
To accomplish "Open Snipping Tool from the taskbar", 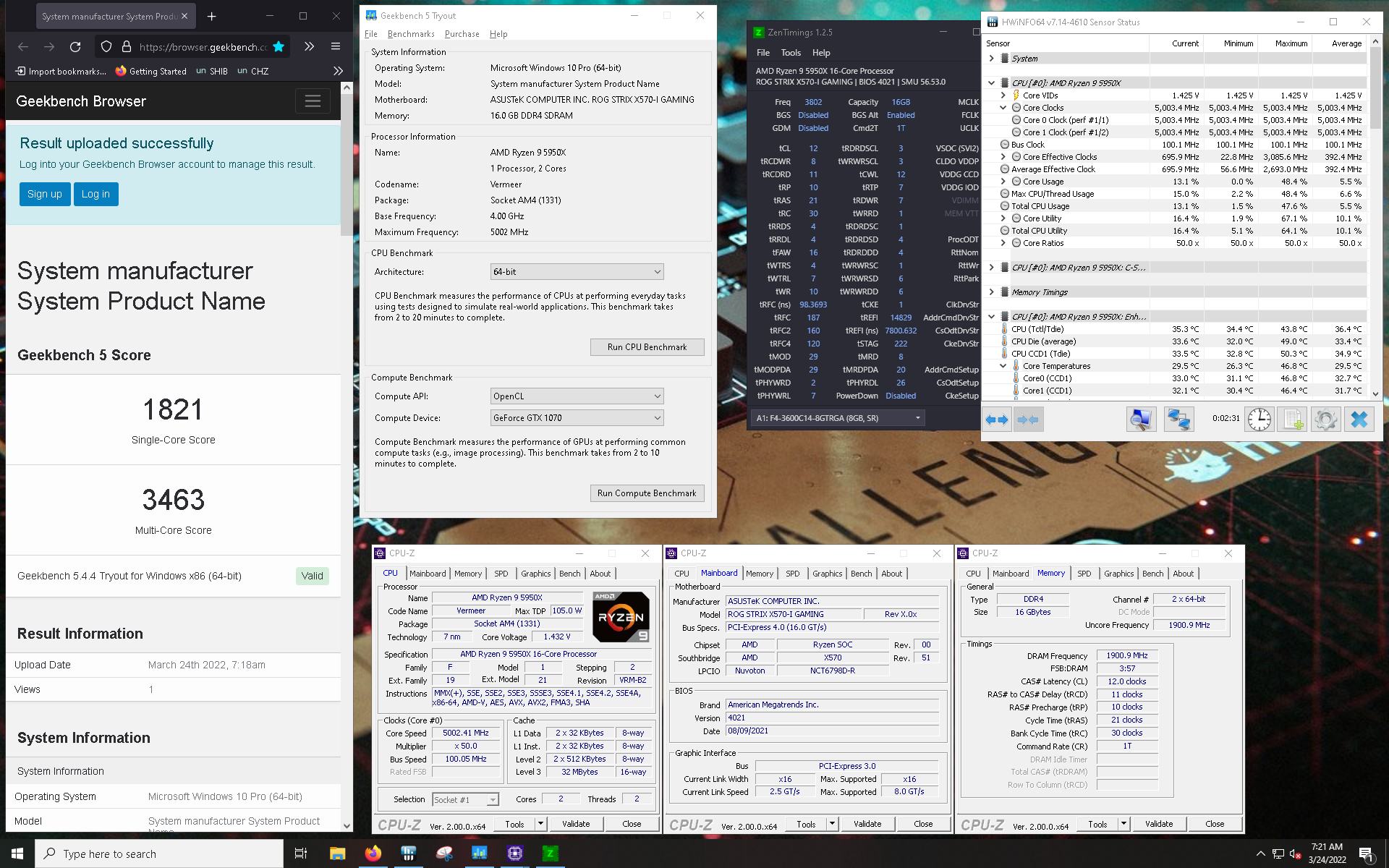I will pos(444,854).
